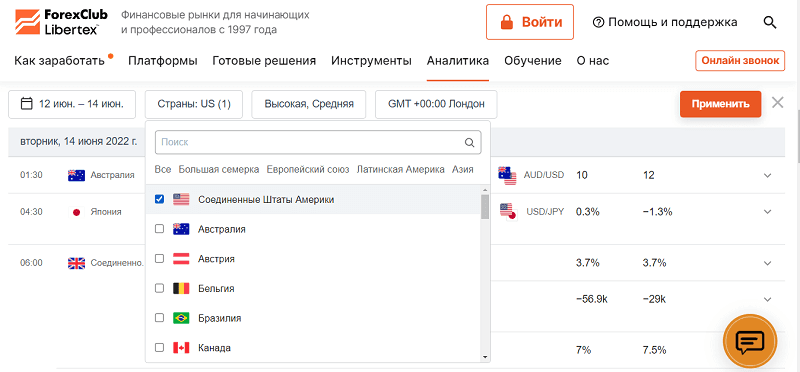Screen dimensions: 800x372
Task: Open GMT +00:00 Лондон timezone dropdown
Action: coord(436,104)
